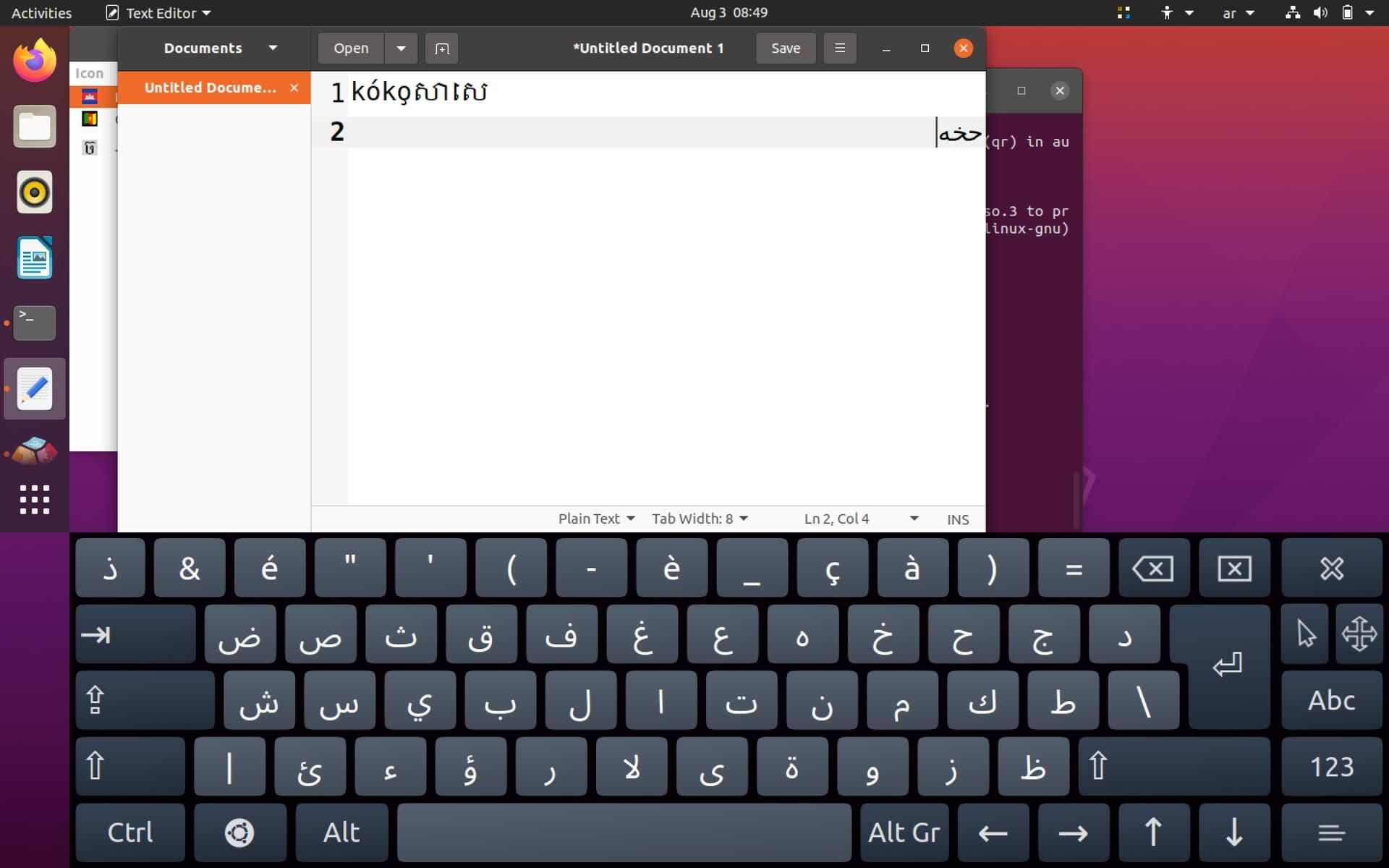Hide the on-screen keyboard with X icon
Image resolution: width=1389 pixels, height=868 pixels.
coord(1331,569)
